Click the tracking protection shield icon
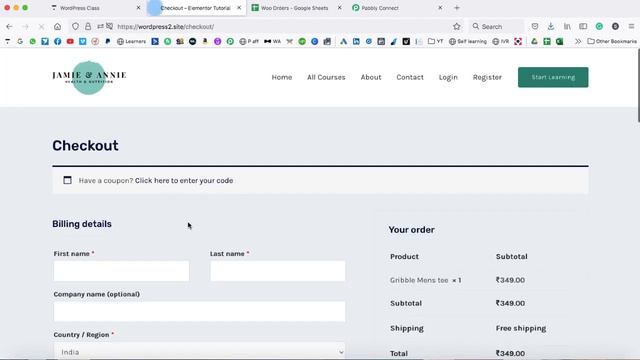Viewport: 640px width, 360px height. point(76,27)
